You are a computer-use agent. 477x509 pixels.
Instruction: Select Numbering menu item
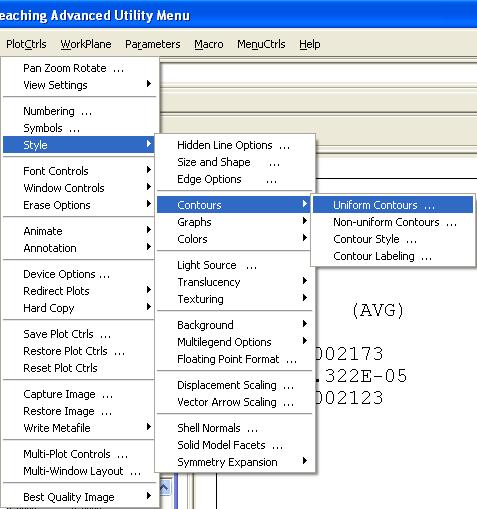click(79, 111)
